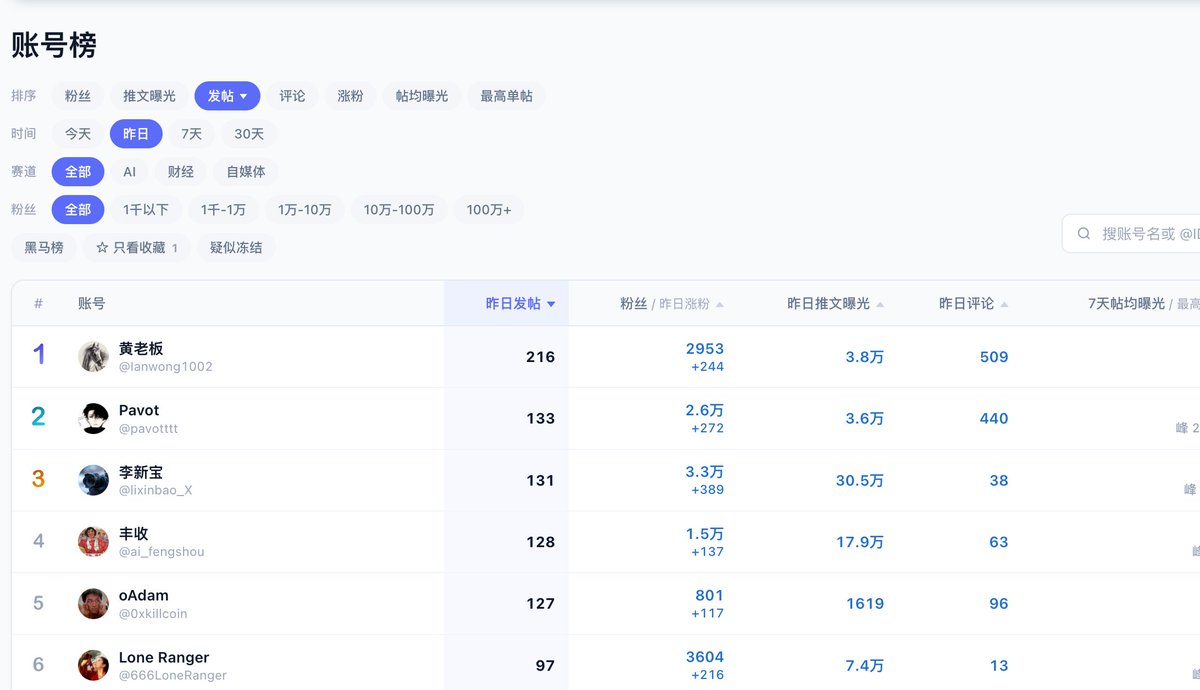Click 黄老板 post count 216
Viewport: 1200px width, 690px height.
coord(541,357)
